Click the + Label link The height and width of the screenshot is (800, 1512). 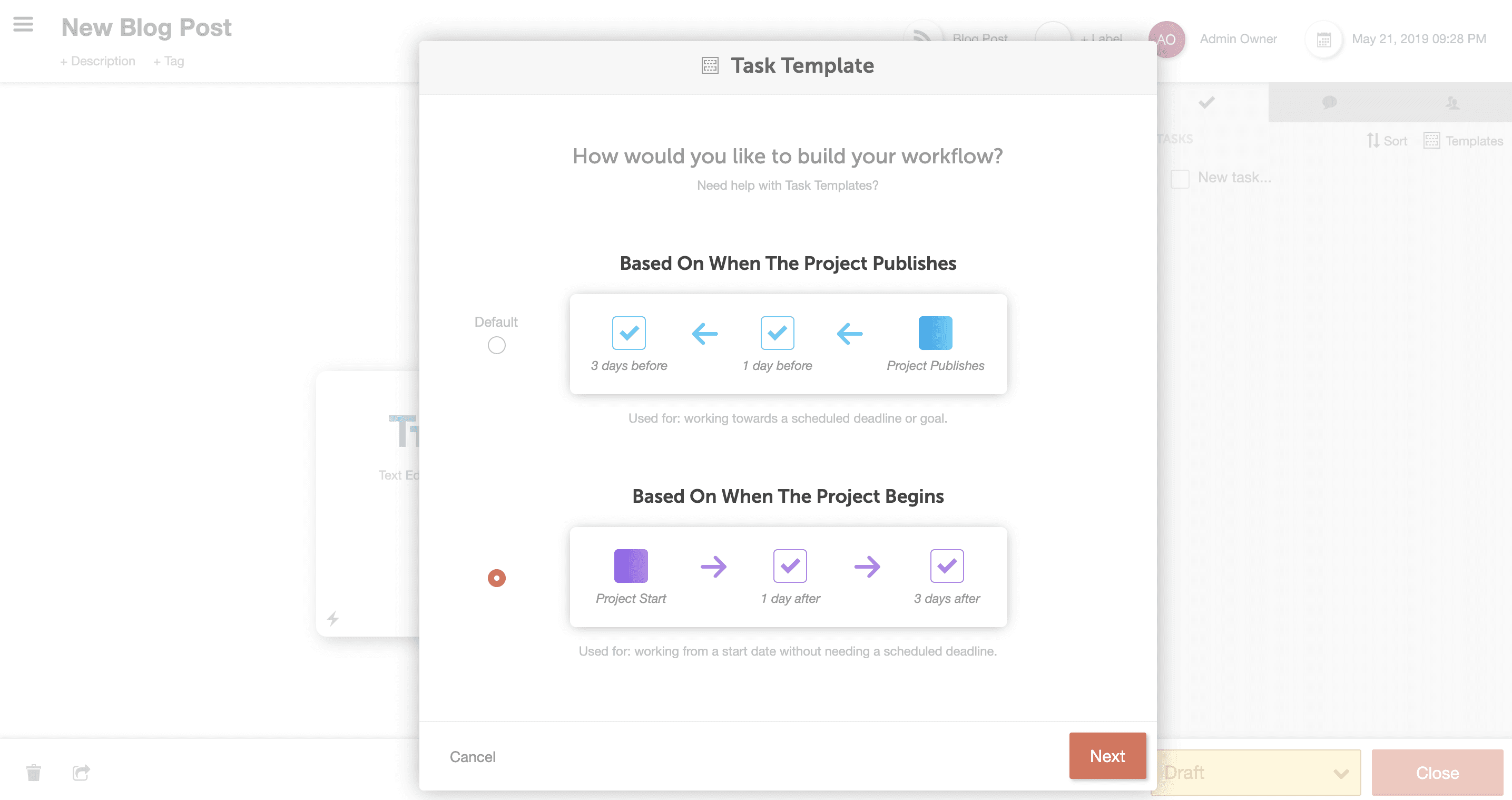click(1101, 37)
